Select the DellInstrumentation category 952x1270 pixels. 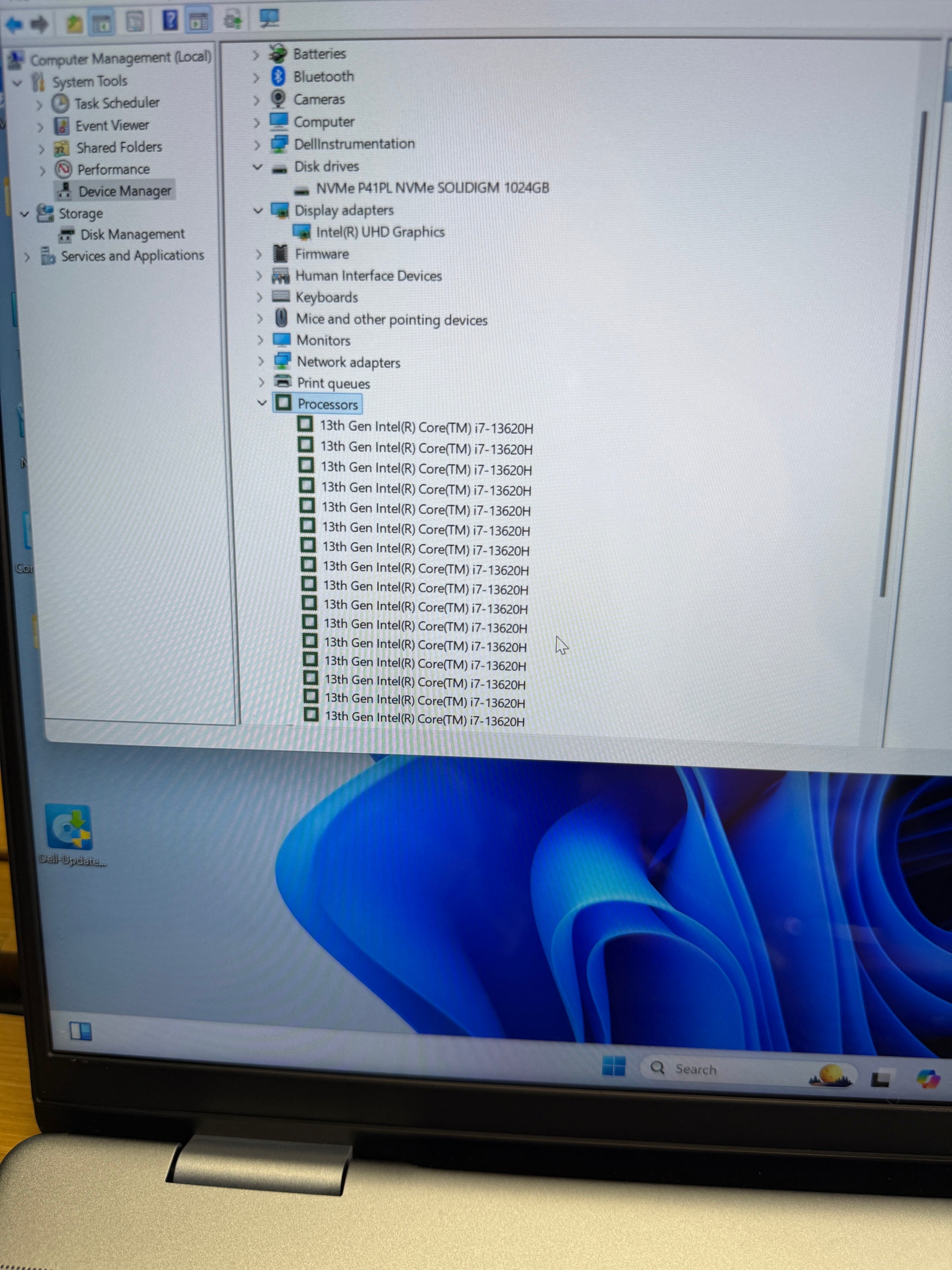(354, 143)
